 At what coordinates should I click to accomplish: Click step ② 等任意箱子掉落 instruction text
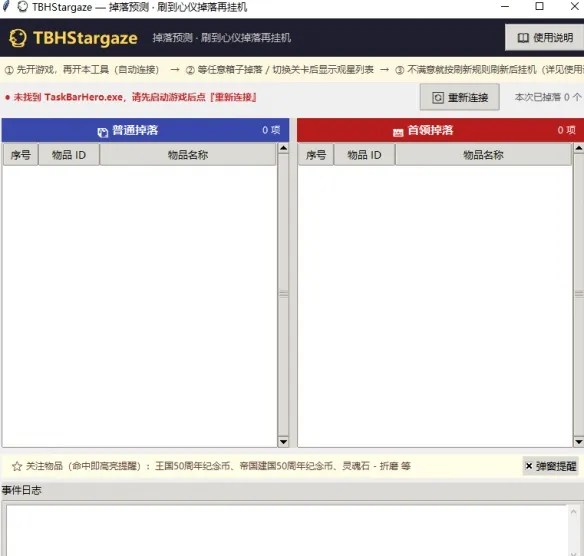point(279,70)
